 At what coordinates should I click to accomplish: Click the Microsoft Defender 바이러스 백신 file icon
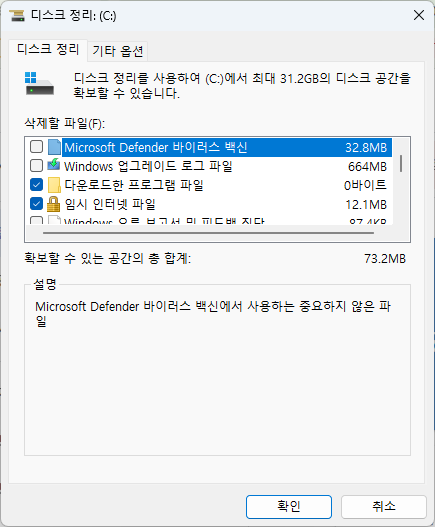54,147
